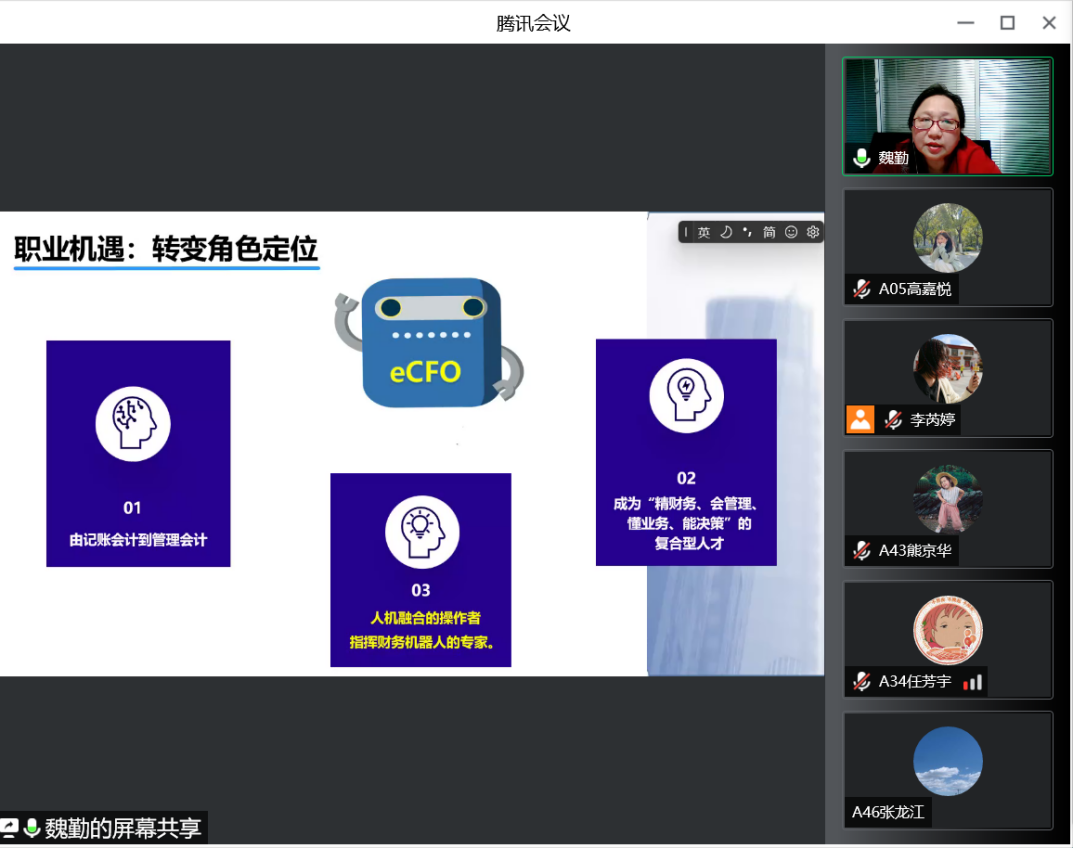This screenshot has width=1073, height=848.
Task: Click the smiley emoji icon in IME toolbar
Action: pos(791,232)
